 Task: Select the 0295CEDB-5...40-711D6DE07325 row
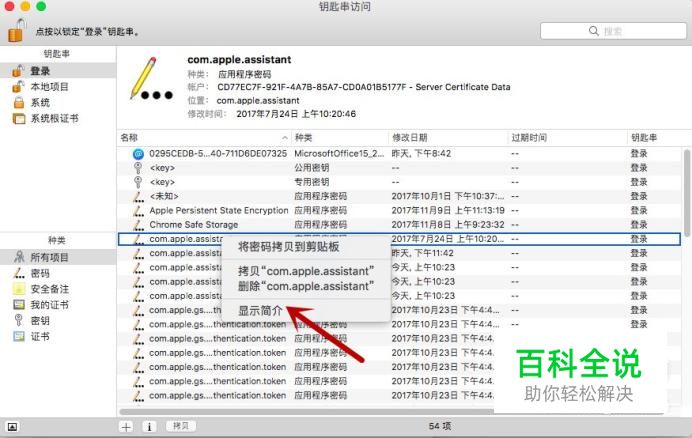coord(399,154)
